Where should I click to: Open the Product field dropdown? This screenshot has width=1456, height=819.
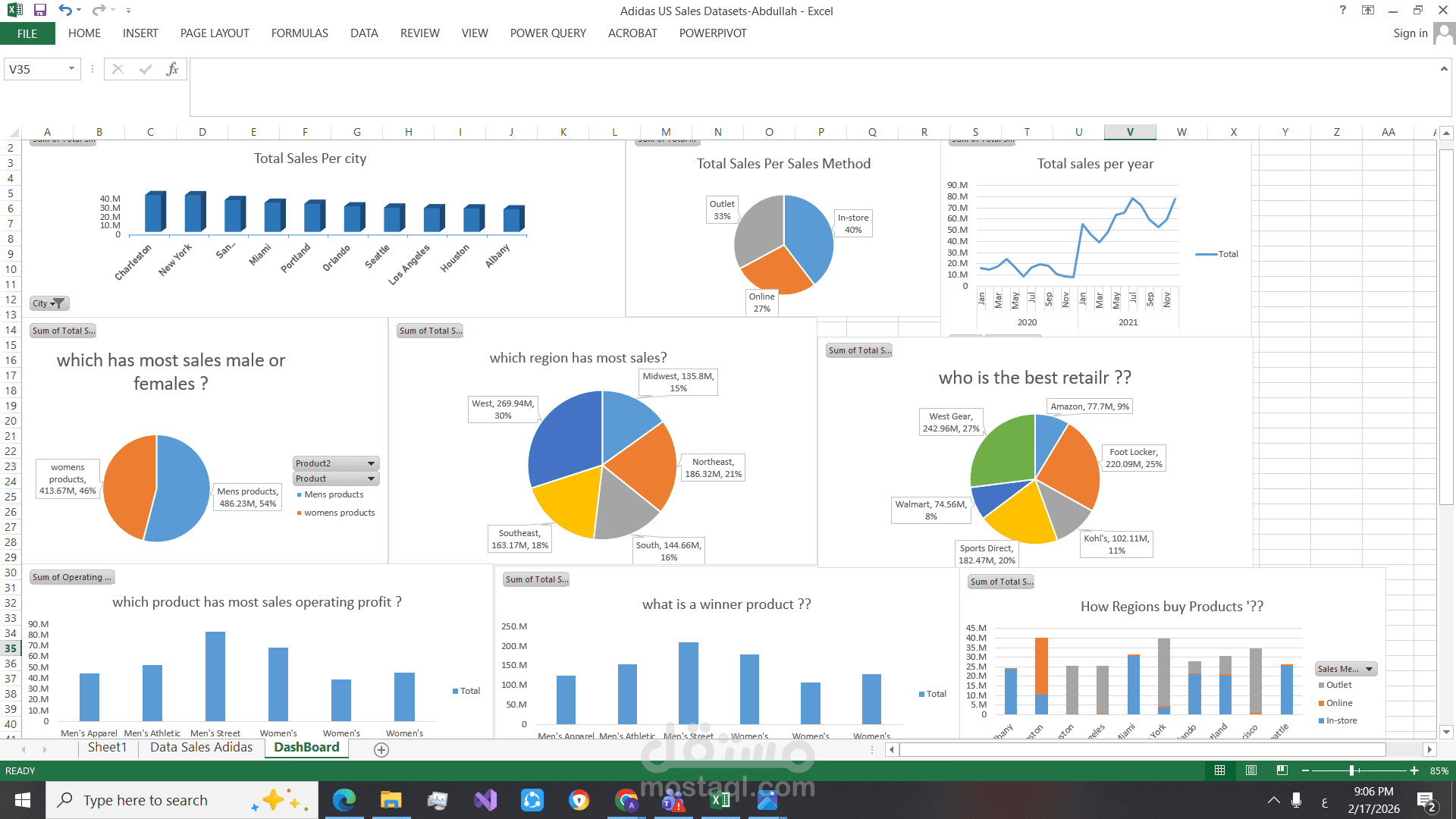coord(336,479)
